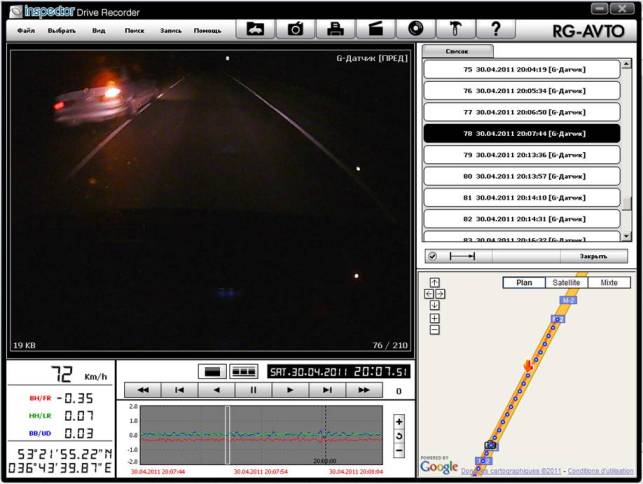
Task: Switch map to Mixte view
Action: click(608, 283)
